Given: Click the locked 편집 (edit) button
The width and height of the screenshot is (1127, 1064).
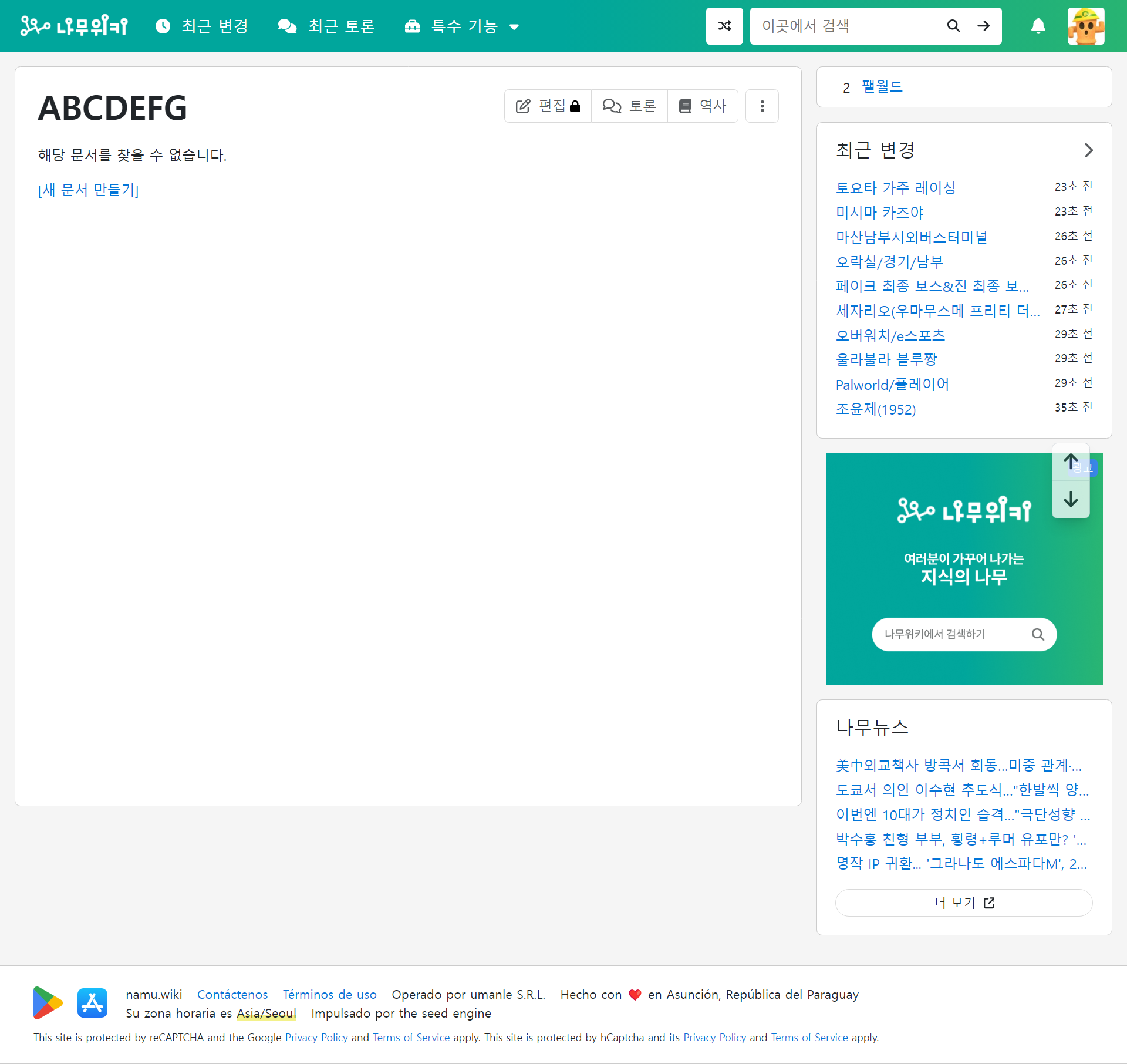Looking at the screenshot, I should (x=547, y=106).
